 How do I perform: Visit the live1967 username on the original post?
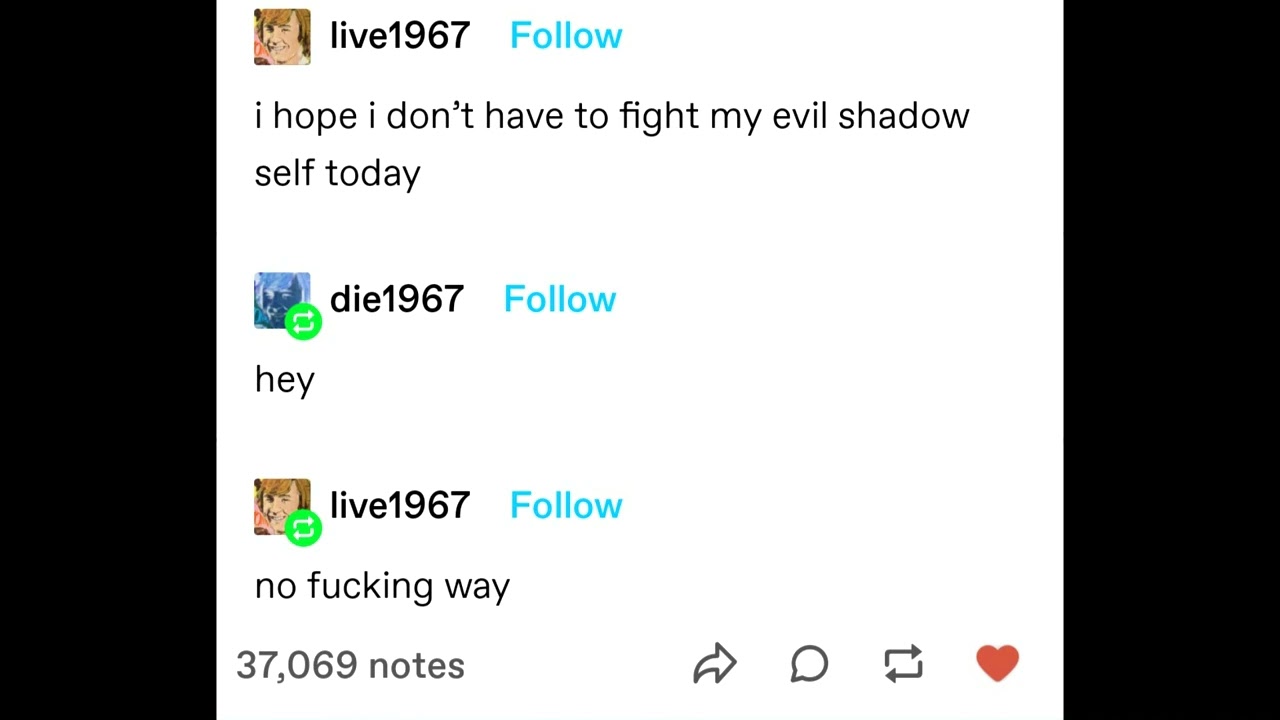[x=400, y=36]
